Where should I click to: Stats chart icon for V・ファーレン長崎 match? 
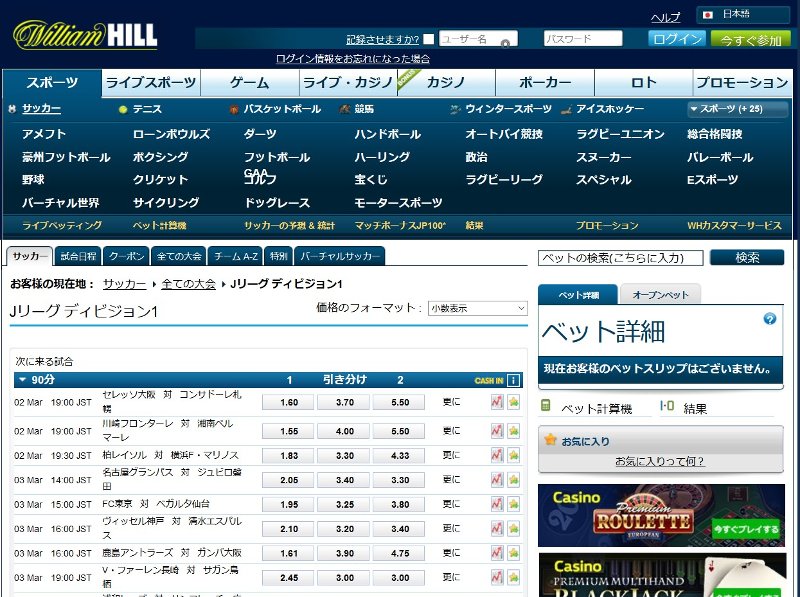click(497, 578)
